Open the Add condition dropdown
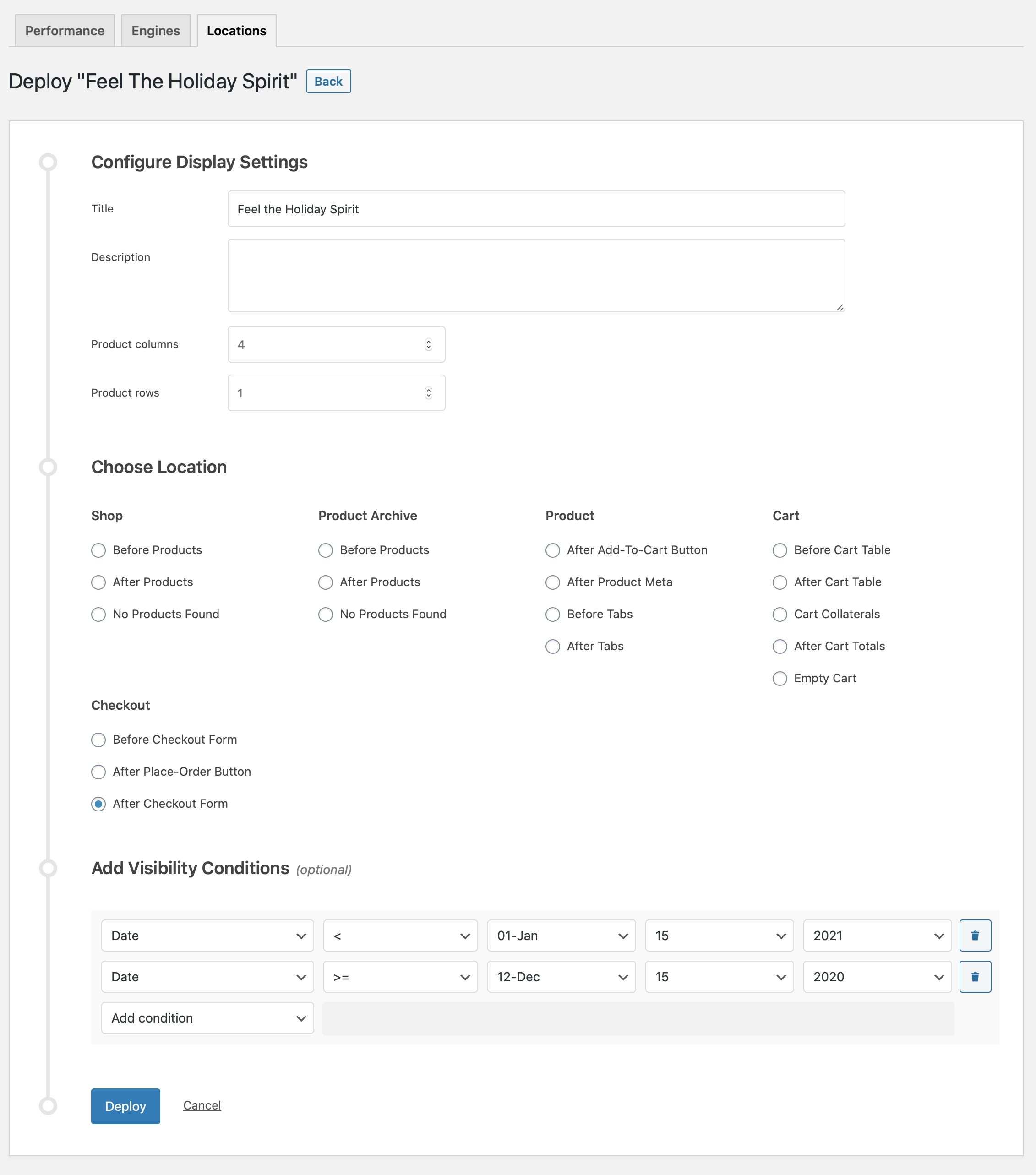This screenshot has height=1175, width=1036. pyautogui.click(x=207, y=1018)
